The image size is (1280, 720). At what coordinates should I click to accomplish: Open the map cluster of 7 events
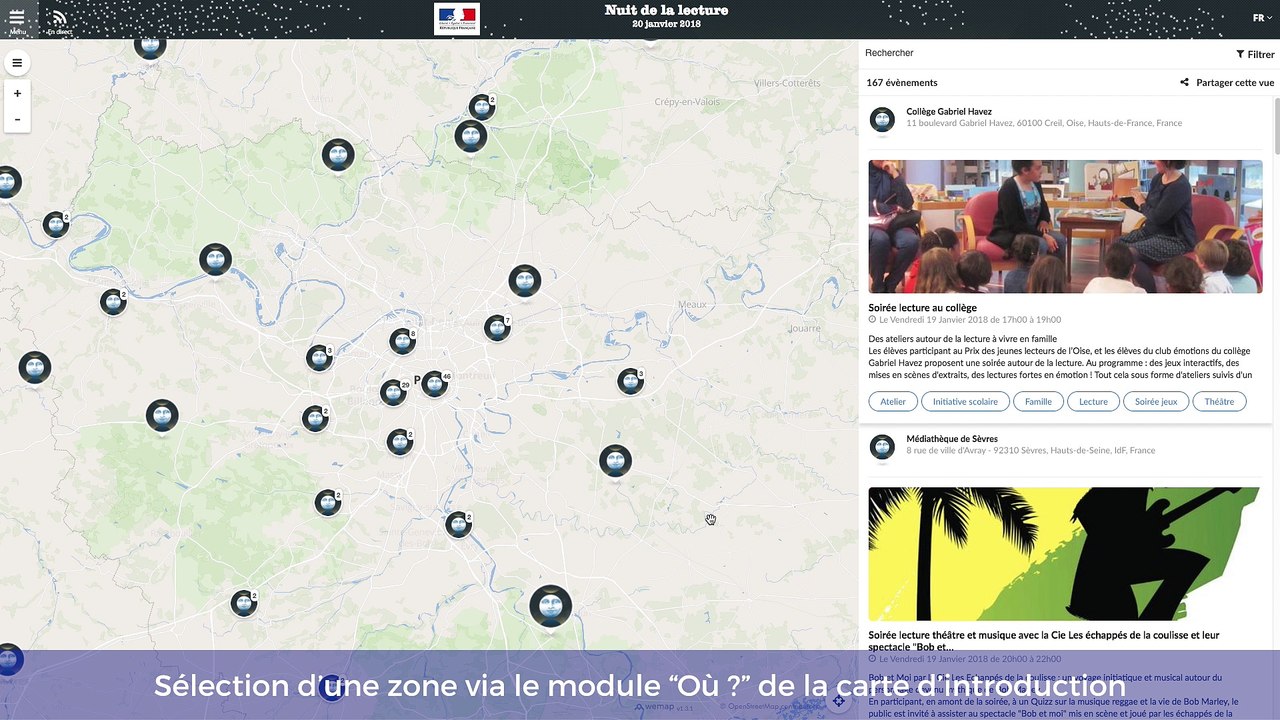tap(497, 327)
